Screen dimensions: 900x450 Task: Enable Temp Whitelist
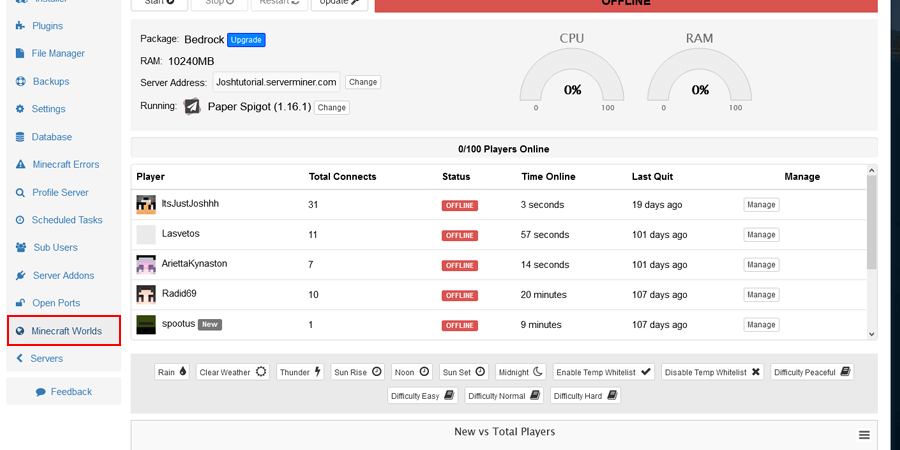[604, 372]
